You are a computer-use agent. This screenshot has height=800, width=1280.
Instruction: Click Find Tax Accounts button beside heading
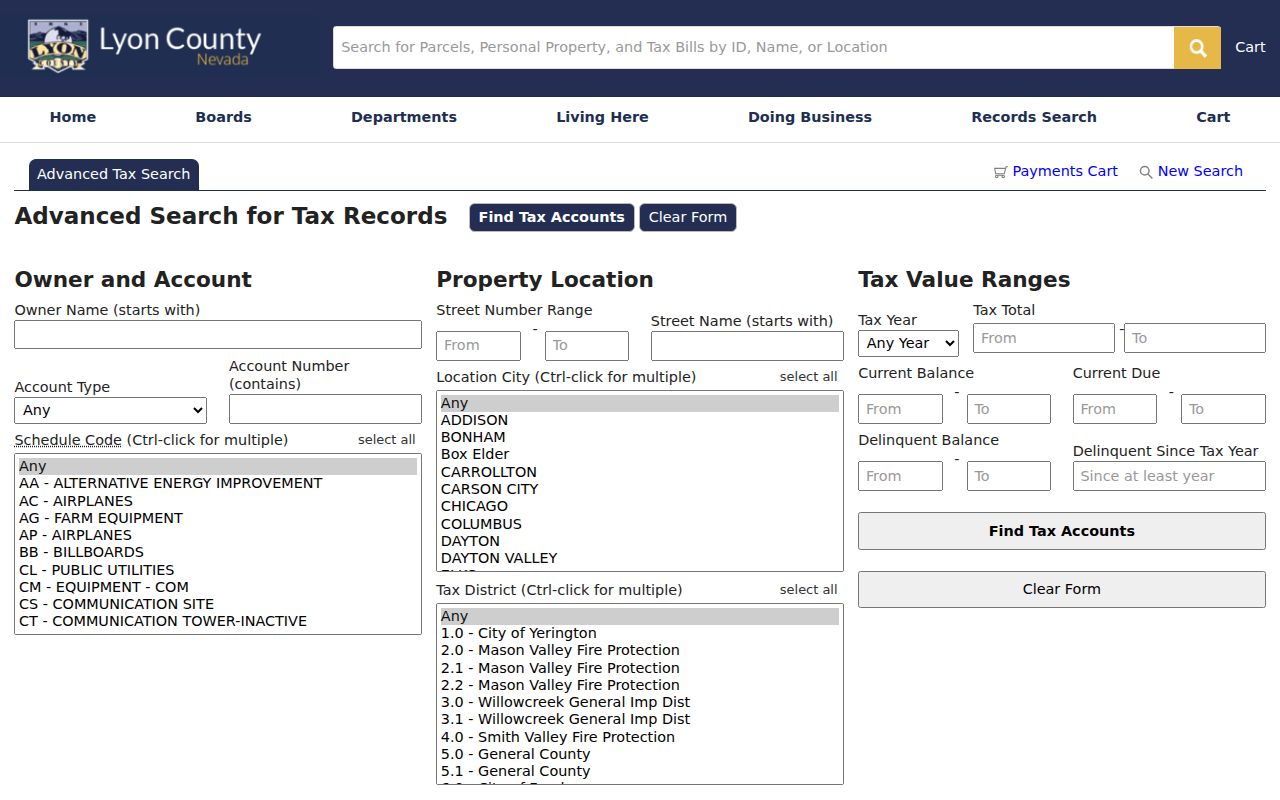[x=552, y=217]
